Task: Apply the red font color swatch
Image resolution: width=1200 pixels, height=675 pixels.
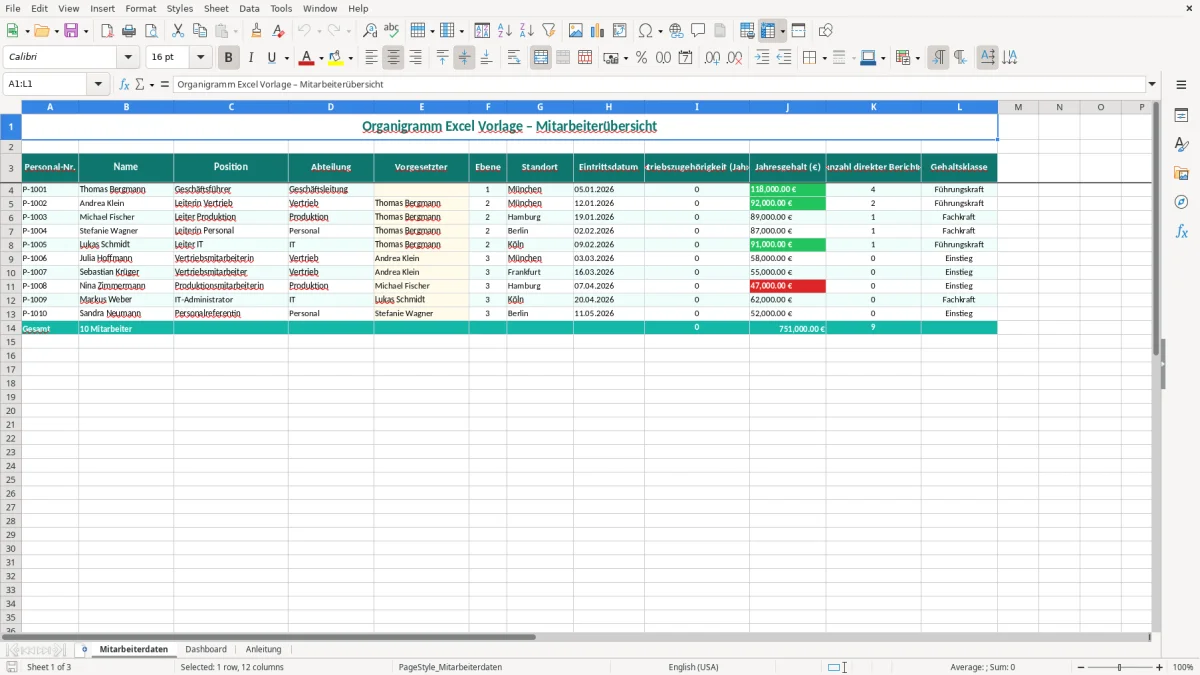Action: click(x=307, y=58)
